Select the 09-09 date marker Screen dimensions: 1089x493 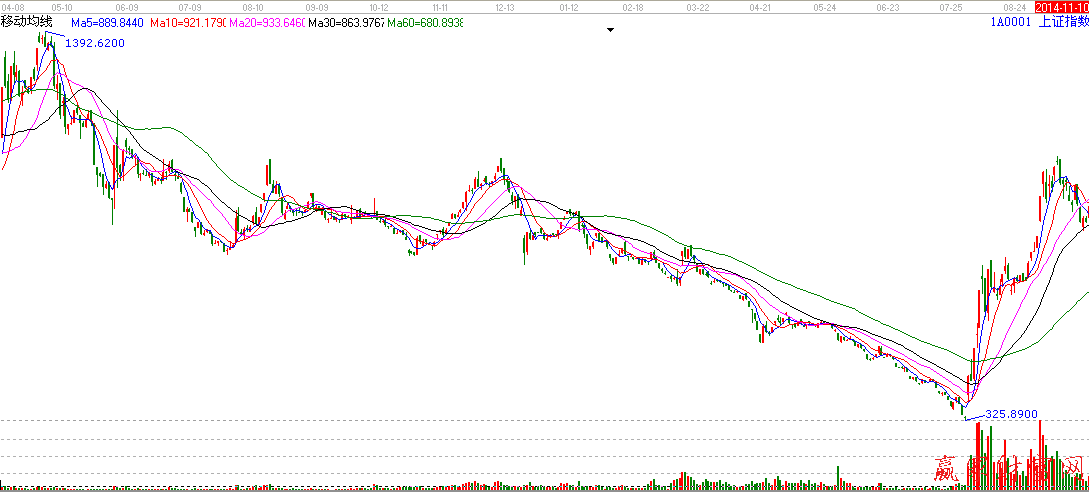[316, 6]
